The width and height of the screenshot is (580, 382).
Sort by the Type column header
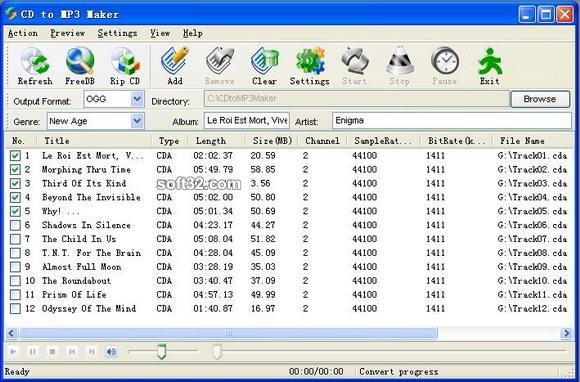pyautogui.click(x=169, y=141)
